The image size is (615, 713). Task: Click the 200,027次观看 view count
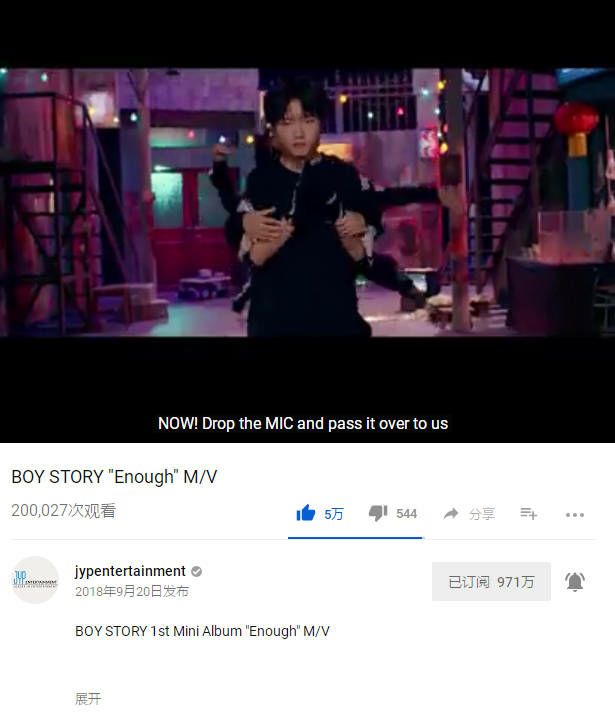[x=64, y=511]
